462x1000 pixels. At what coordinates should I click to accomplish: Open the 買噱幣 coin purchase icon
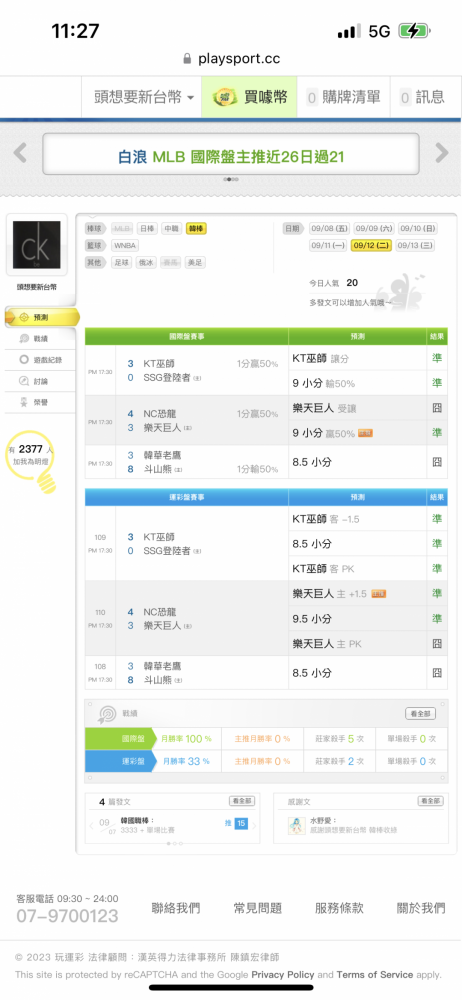pyautogui.click(x=225, y=97)
